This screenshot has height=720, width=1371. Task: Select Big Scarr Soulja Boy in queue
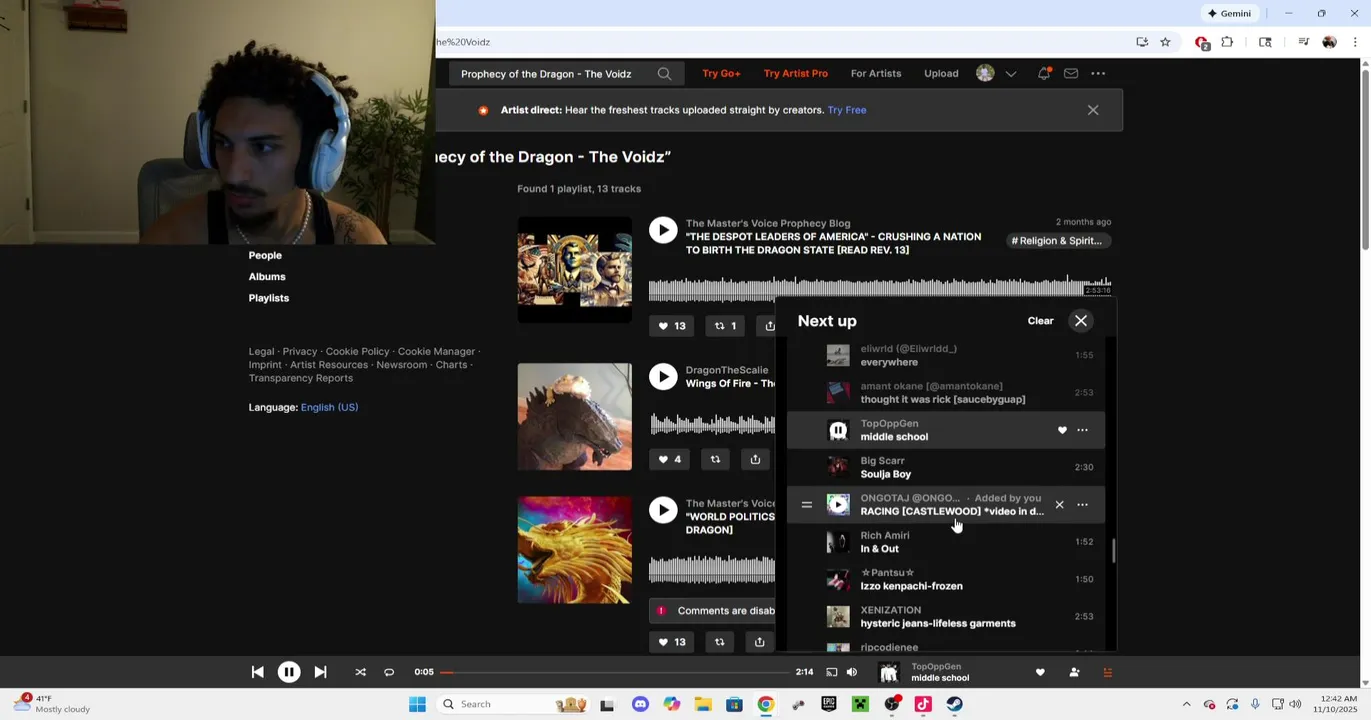coord(945,467)
